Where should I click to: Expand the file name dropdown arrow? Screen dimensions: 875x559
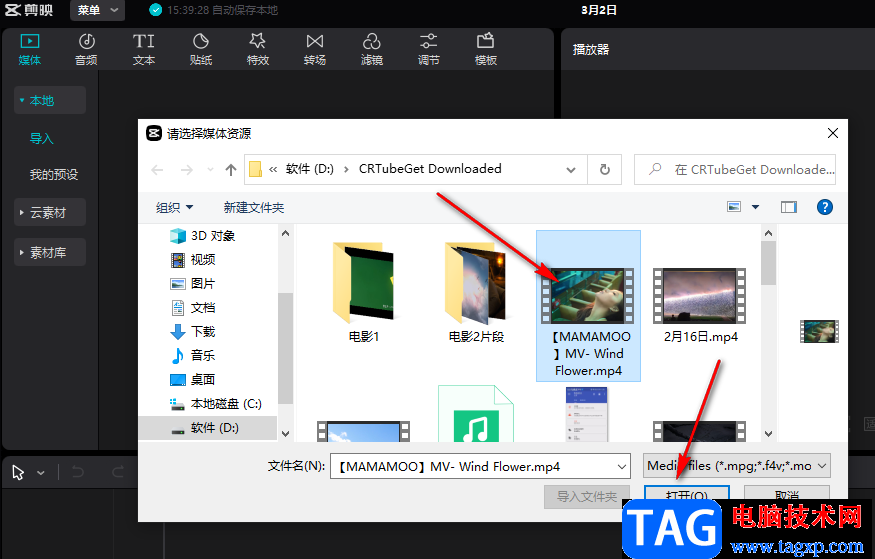[622, 466]
